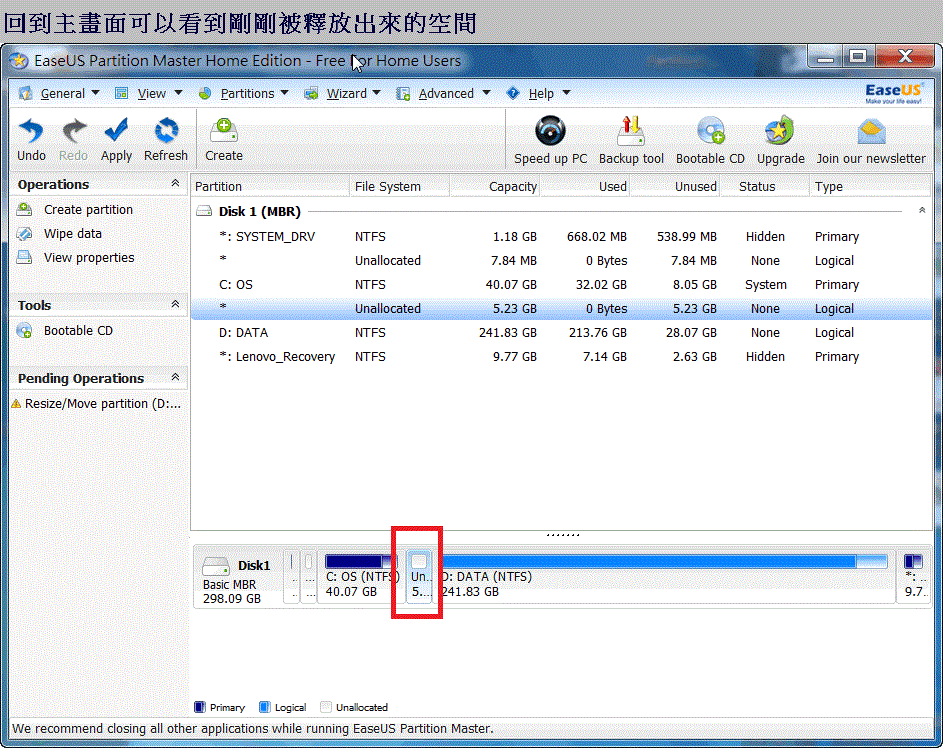943x748 pixels.
Task: Click the Lenovo_Recovery block in disk map
Action: (914, 575)
